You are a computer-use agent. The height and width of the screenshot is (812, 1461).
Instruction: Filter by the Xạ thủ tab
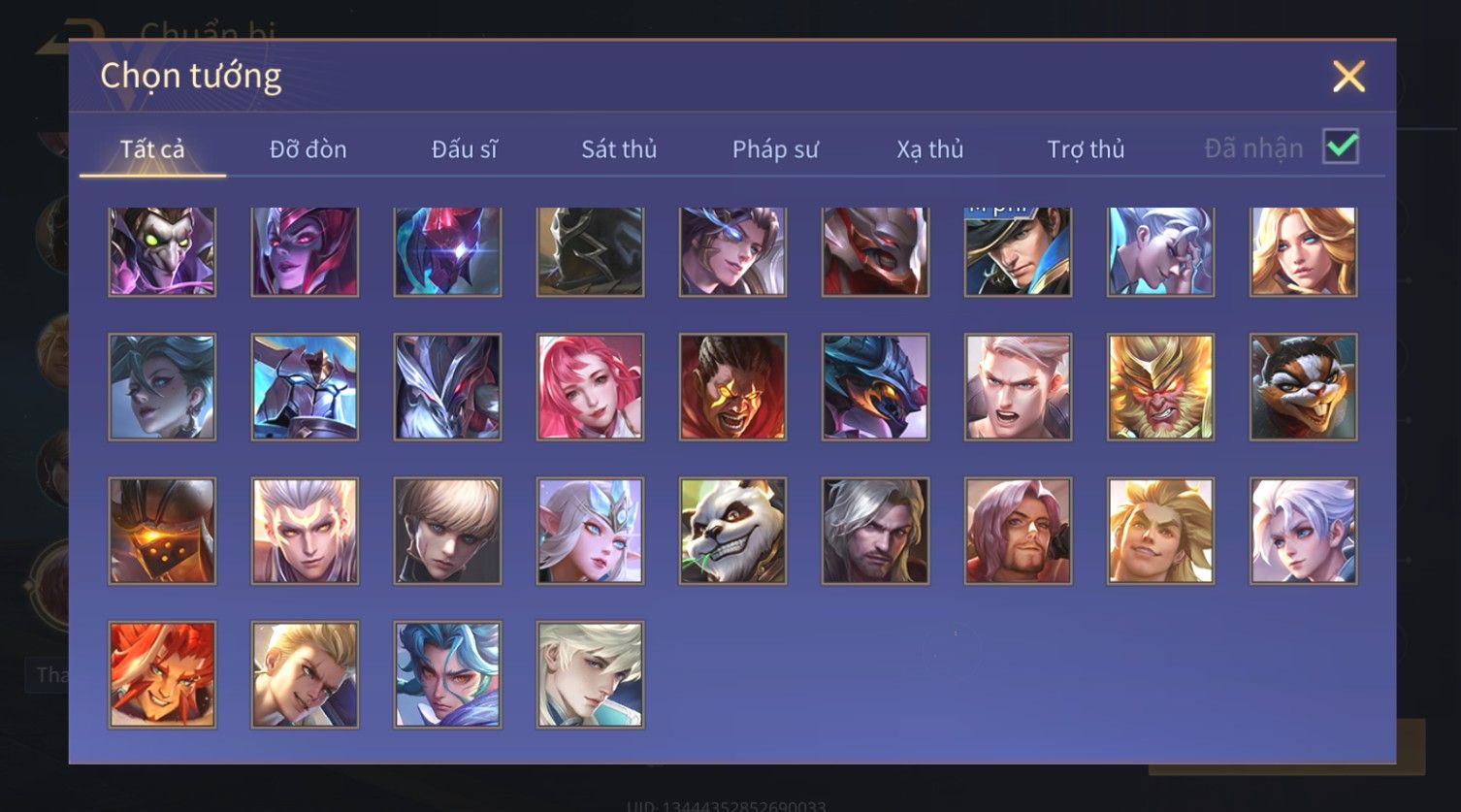tap(929, 149)
